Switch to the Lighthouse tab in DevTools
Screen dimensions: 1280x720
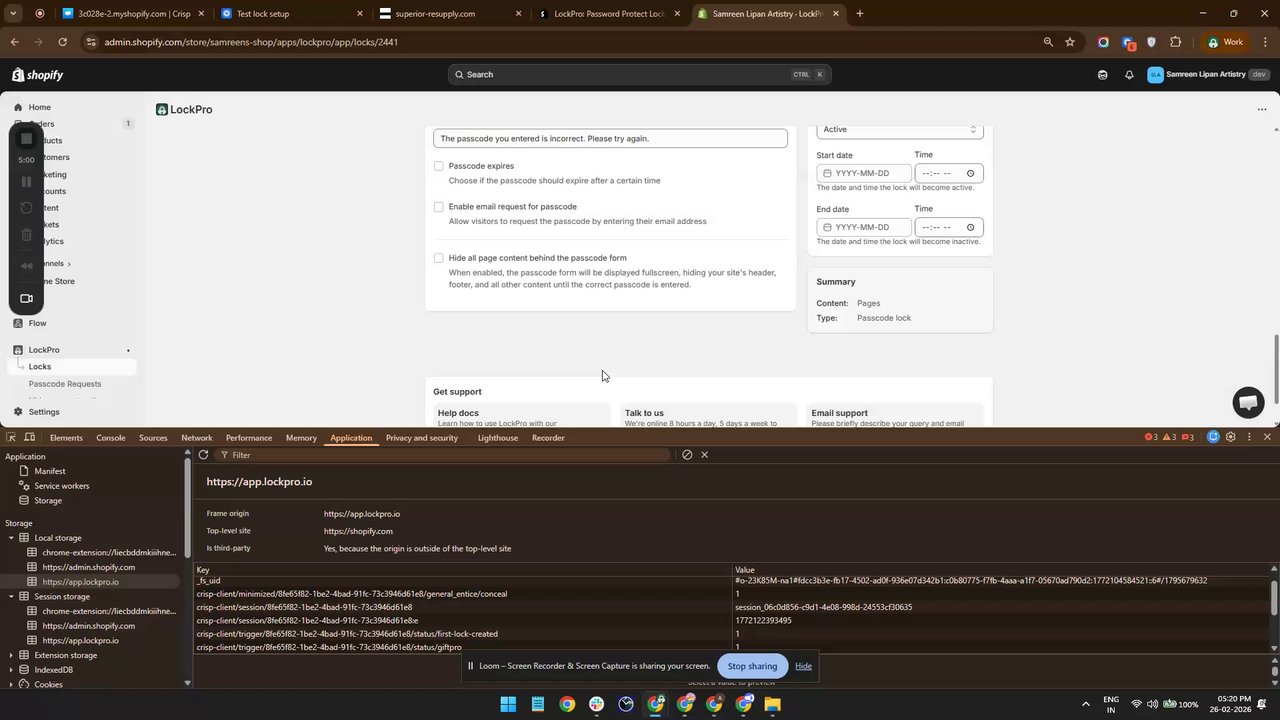point(498,438)
